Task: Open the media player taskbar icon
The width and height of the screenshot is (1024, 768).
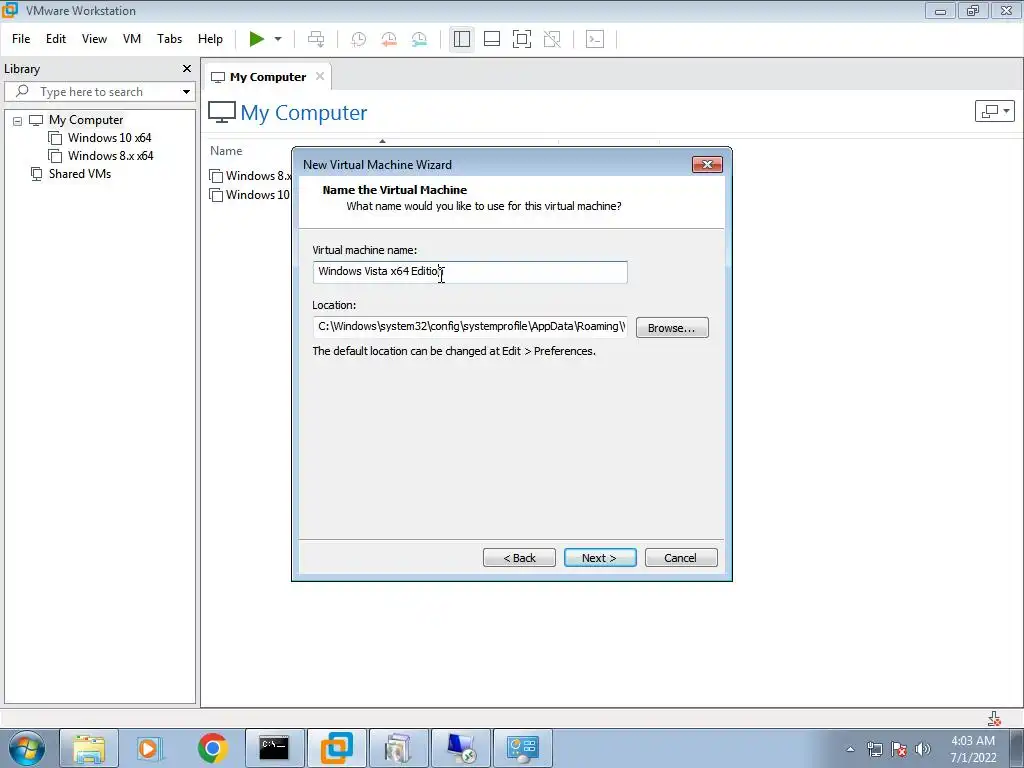Action: point(148,748)
